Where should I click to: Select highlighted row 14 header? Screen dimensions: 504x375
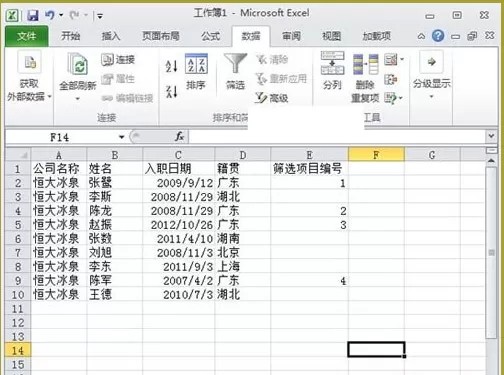(x=18, y=350)
